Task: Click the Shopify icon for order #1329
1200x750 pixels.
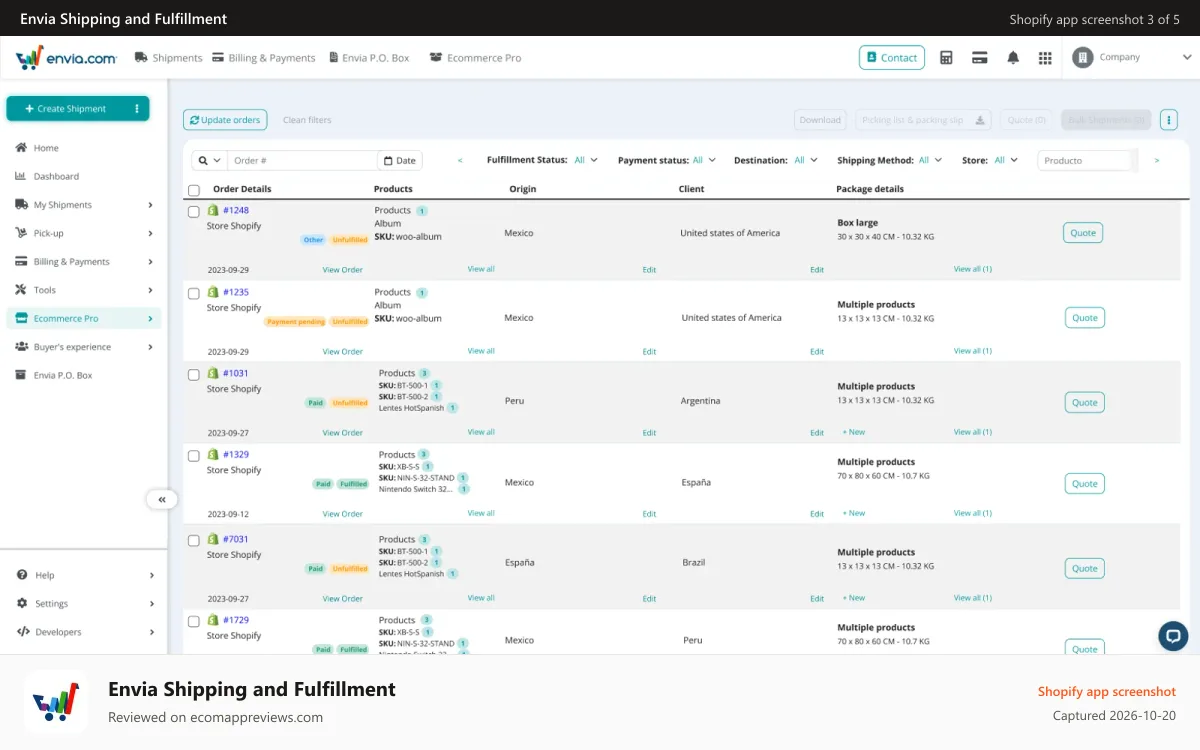Action: [x=213, y=454]
